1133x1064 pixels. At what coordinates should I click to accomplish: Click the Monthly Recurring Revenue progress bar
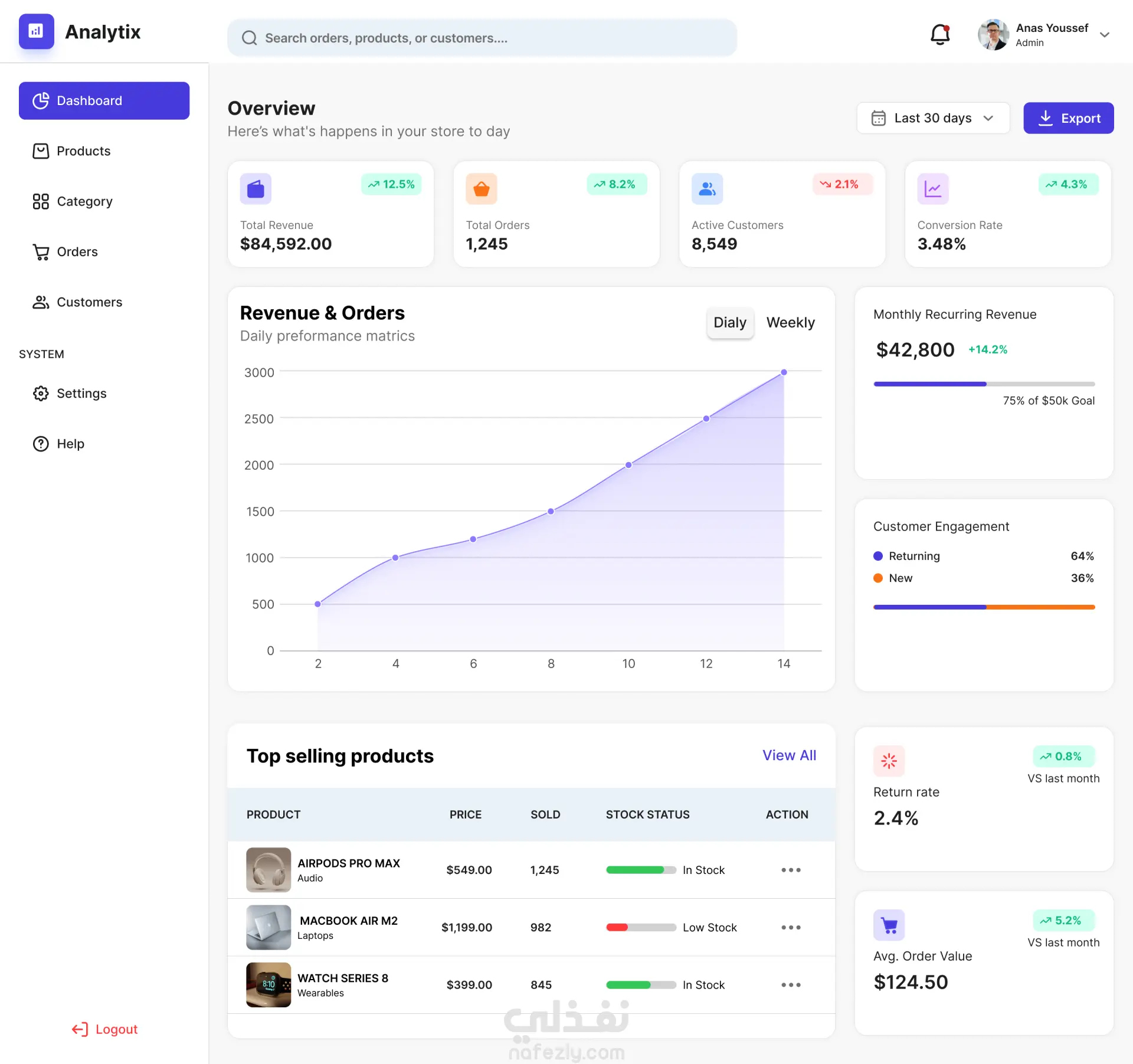tap(984, 384)
